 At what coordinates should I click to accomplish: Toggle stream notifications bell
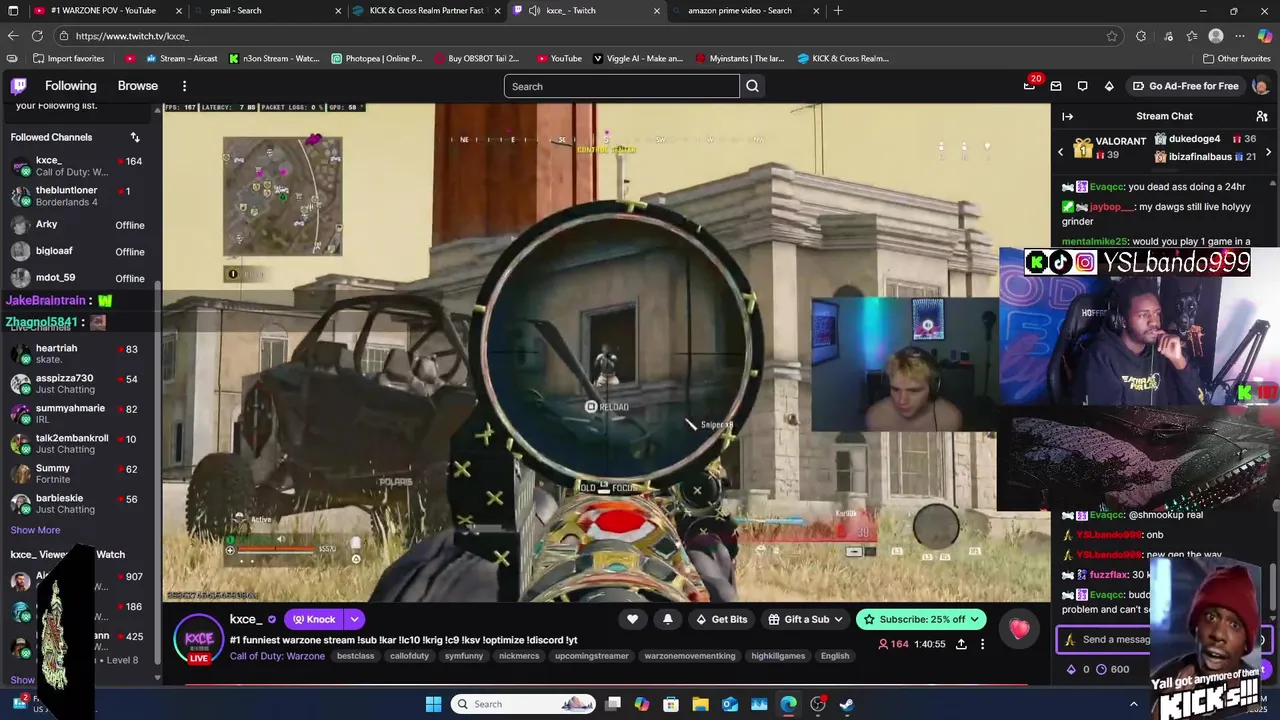coord(668,619)
